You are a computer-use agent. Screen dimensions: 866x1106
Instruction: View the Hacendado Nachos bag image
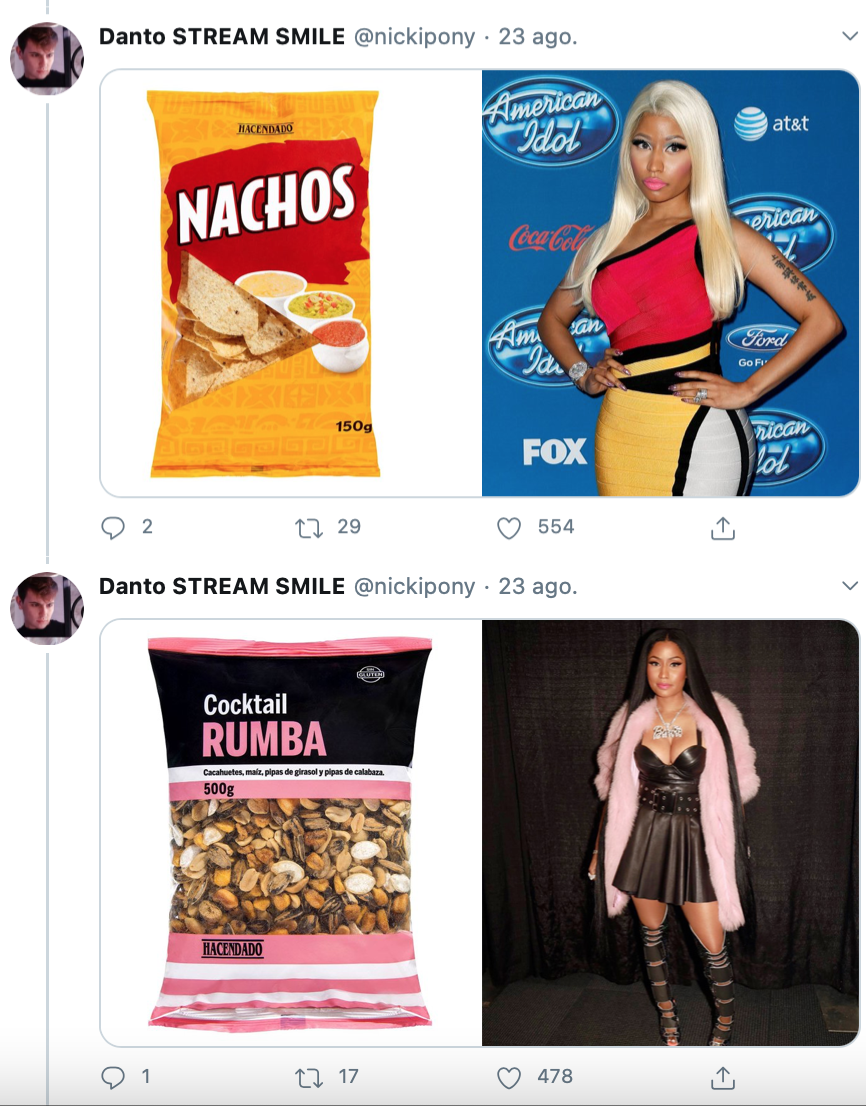(291, 283)
